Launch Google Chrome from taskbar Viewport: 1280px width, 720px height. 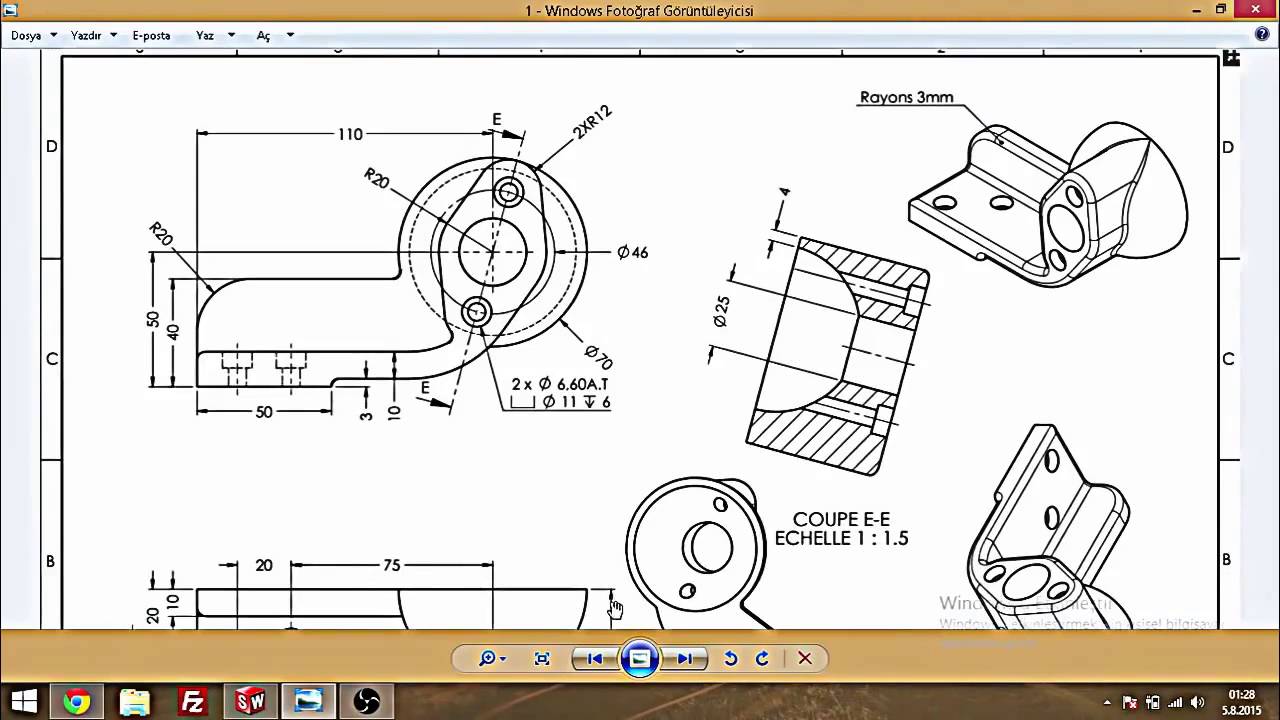(x=76, y=701)
